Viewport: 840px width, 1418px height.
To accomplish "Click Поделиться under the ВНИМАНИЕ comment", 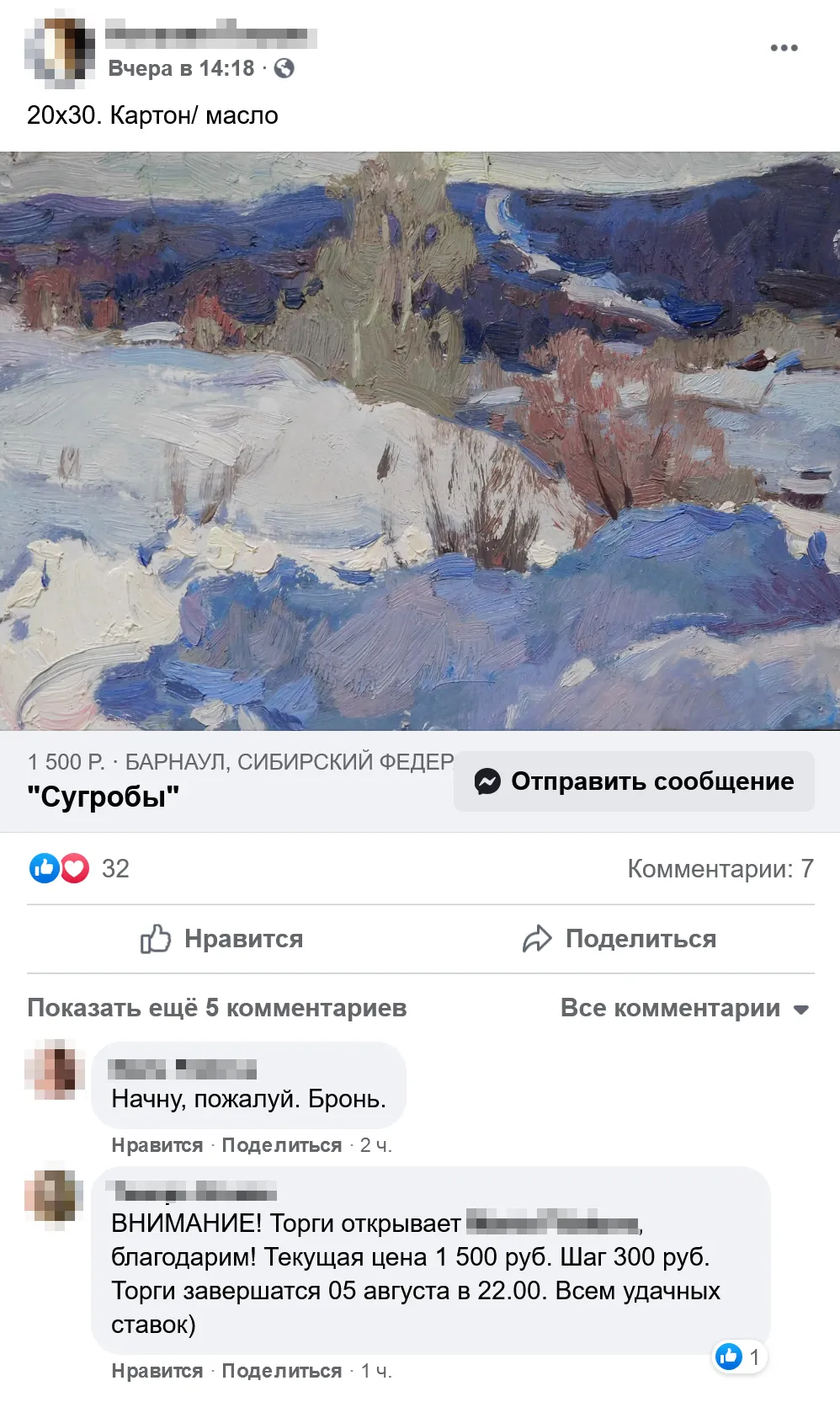I will click(282, 1371).
